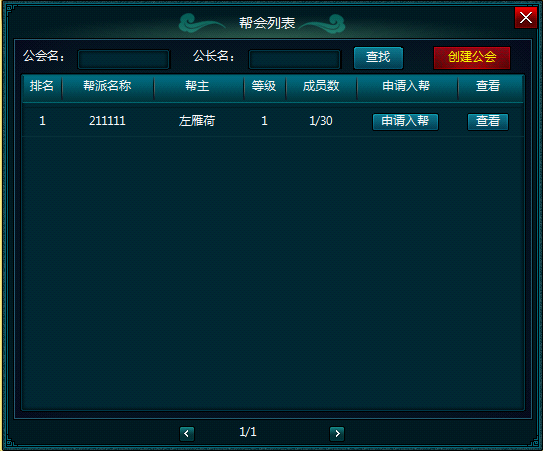Go to the next page arrow
Viewport: 544px width, 452px height.
pyautogui.click(x=337, y=434)
